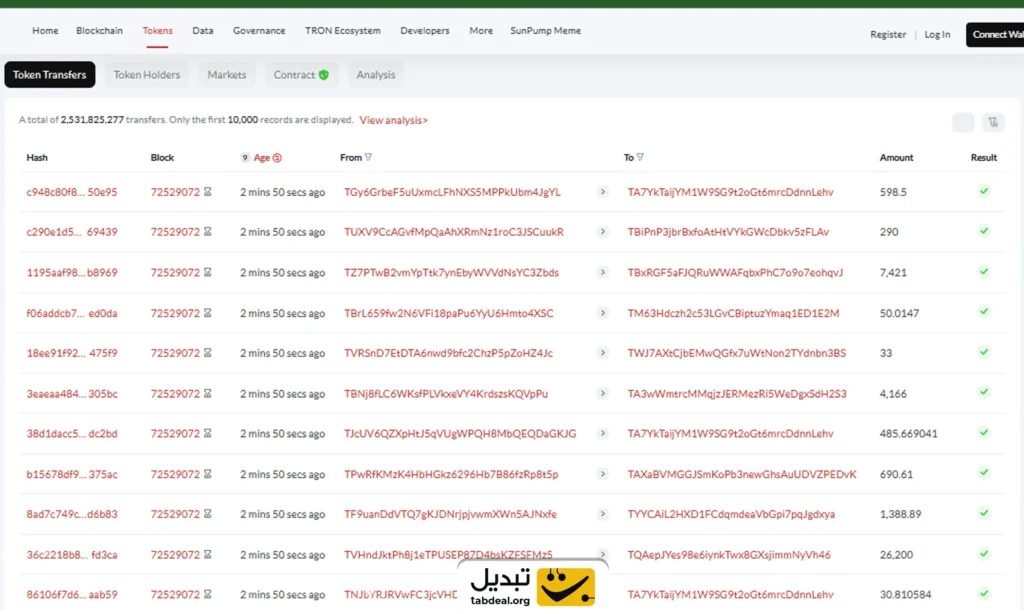Click the blank square button beside filter icon

pyautogui.click(x=963, y=122)
